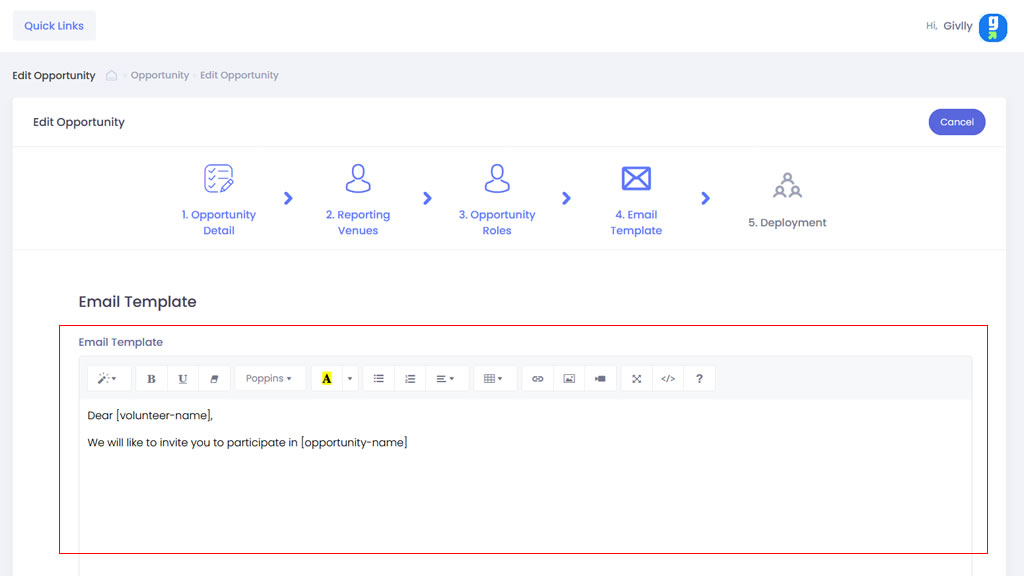Go to the 1. Opportunity Detail step

pos(219,201)
